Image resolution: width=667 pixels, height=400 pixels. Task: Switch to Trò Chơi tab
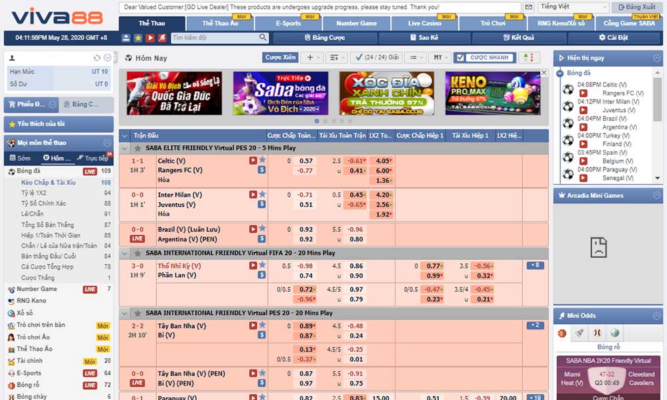click(493, 23)
